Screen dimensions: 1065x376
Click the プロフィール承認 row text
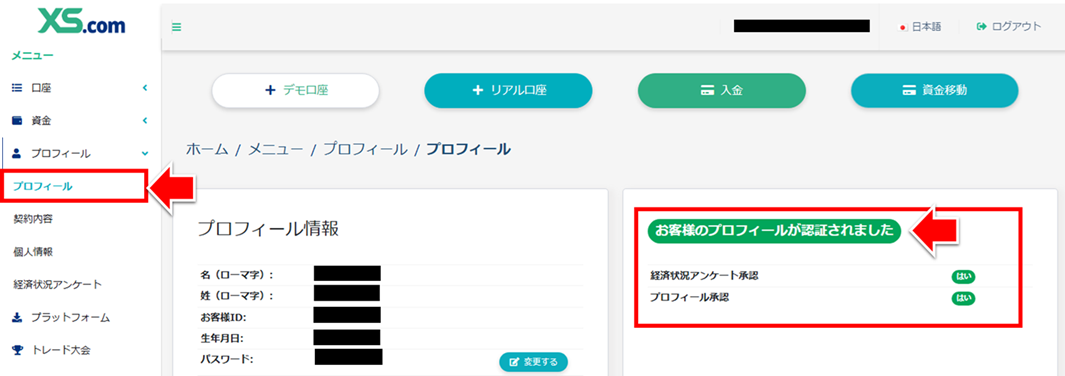pos(689,298)
